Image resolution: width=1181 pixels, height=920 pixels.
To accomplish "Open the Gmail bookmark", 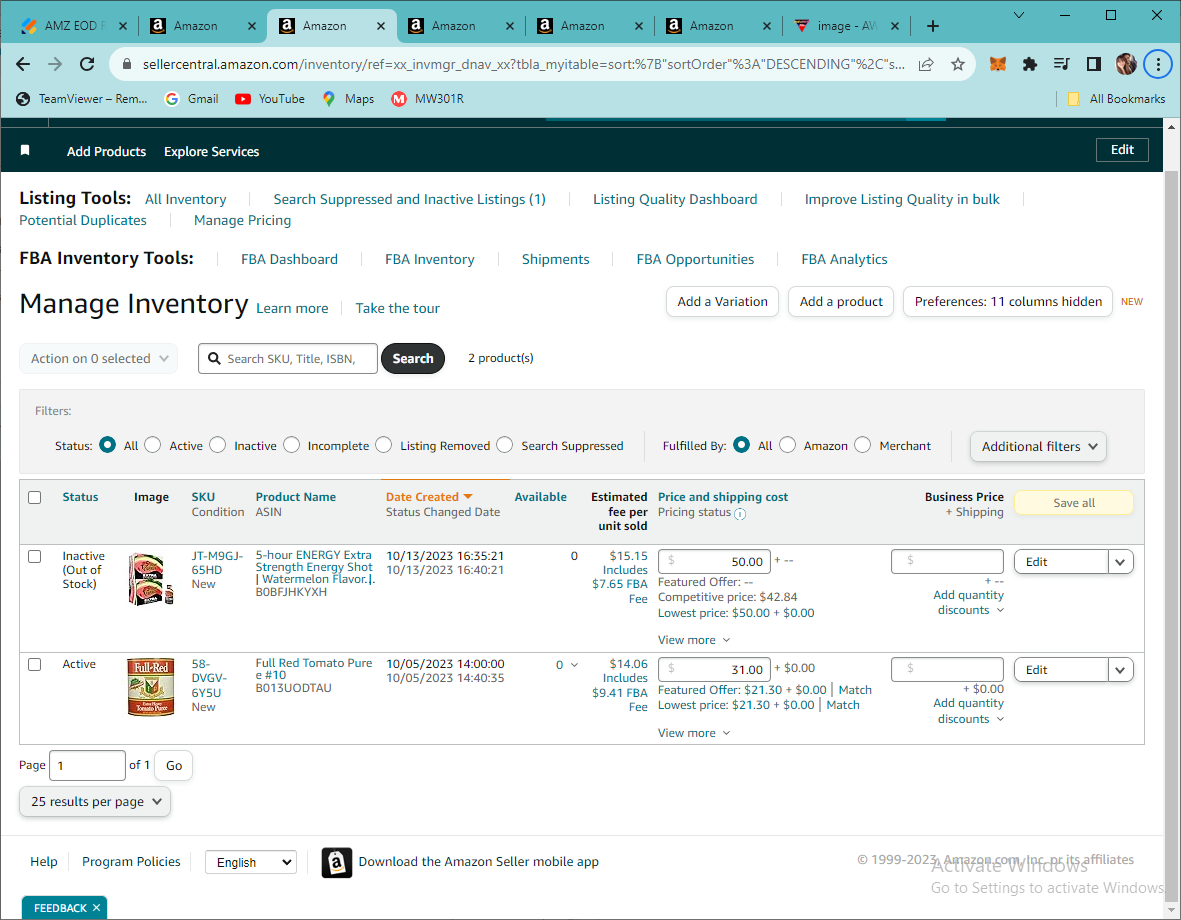I will coord(192,99).
